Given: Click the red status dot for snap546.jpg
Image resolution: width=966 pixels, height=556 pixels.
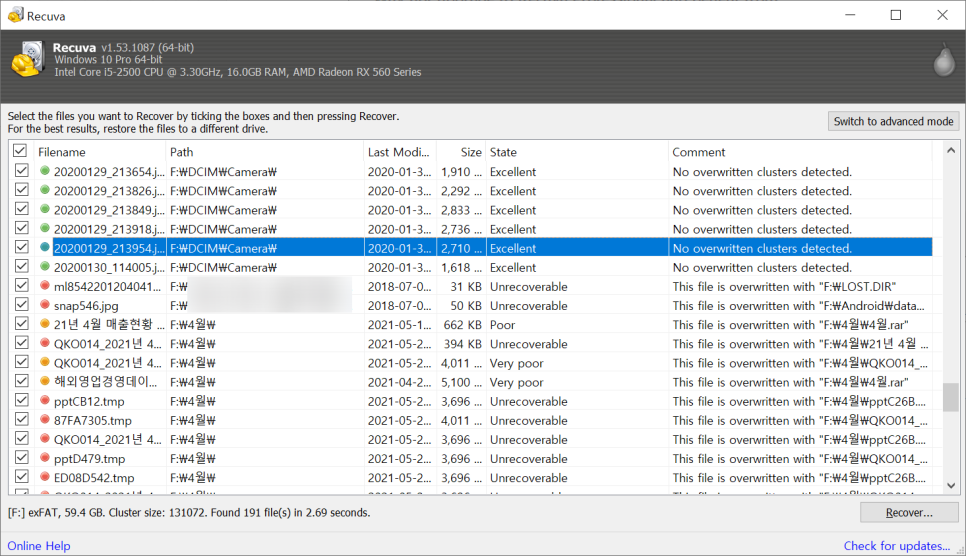Looking at the screenshot, I should coord(44,305).
